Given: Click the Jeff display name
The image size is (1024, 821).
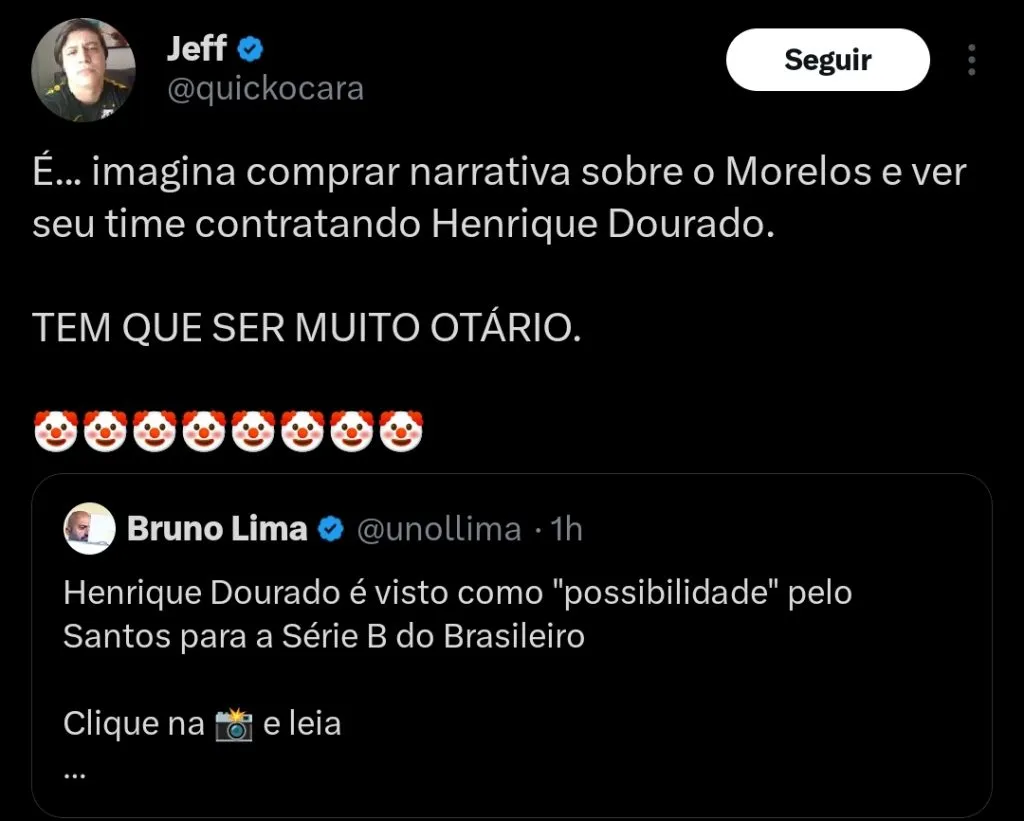Looking at the screenshot, I should 197,48.
